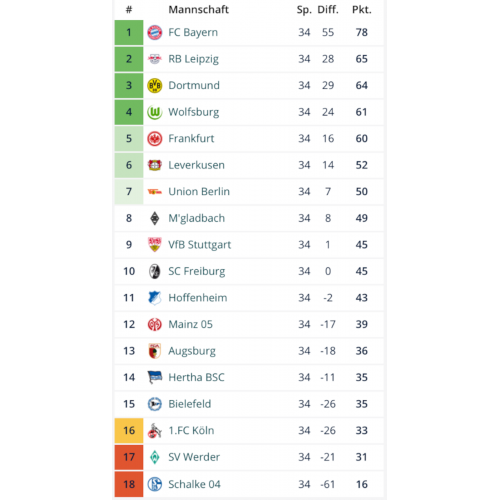The height and width of the screenshot is (500, 500).
Task: Select the Leverkusen club logo
Action: (155, 165)
